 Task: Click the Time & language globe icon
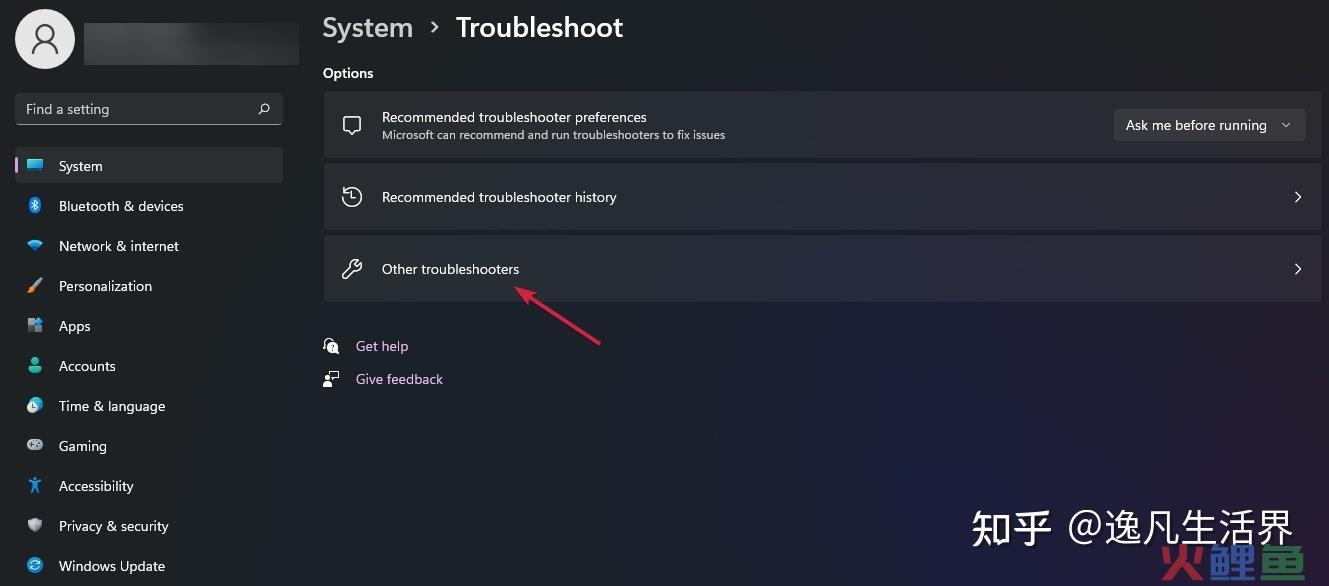tap(35, 406)
